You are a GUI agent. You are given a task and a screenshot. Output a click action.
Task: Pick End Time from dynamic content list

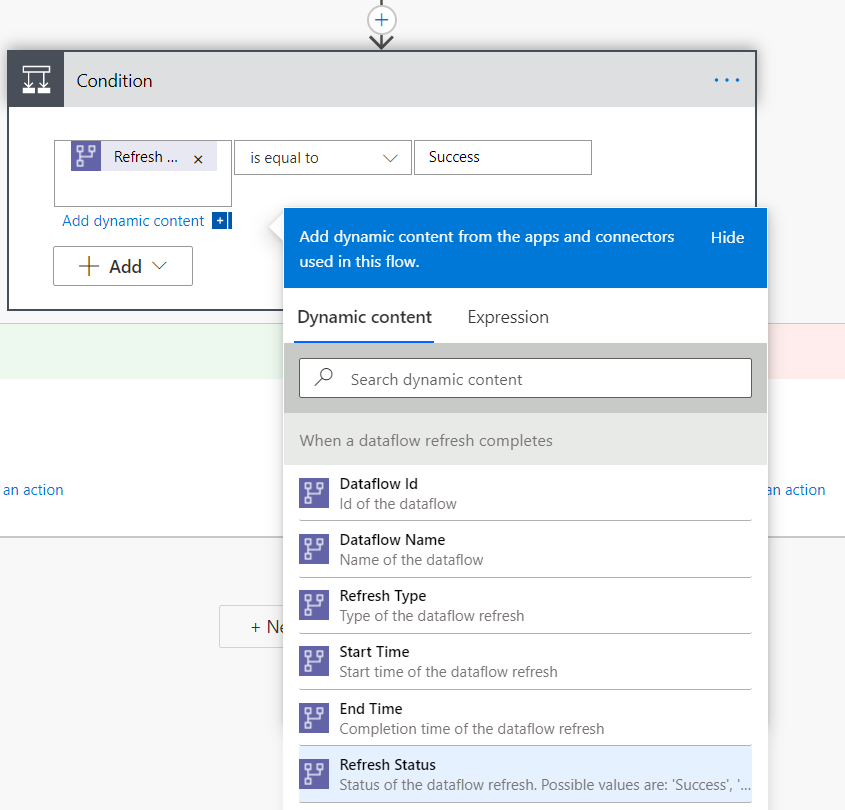pos(525,718)
